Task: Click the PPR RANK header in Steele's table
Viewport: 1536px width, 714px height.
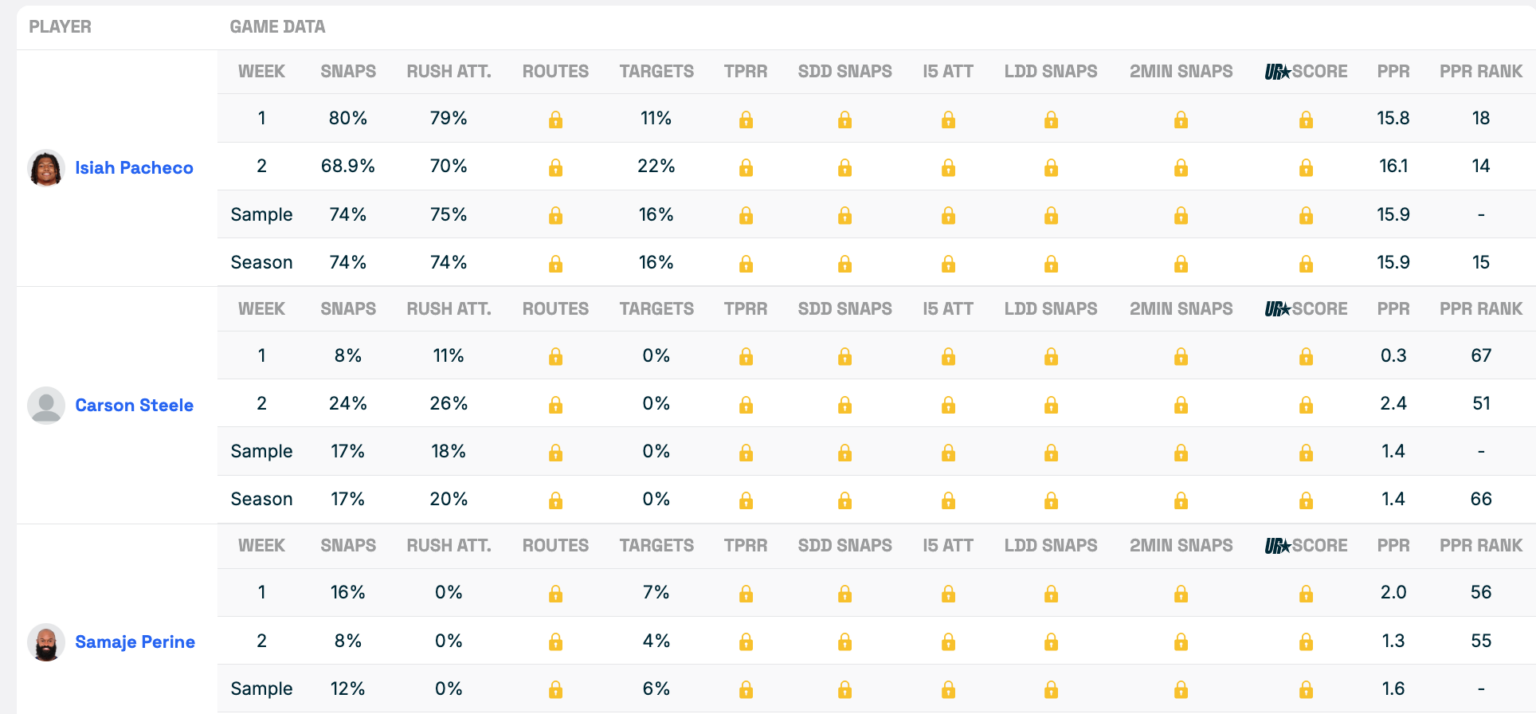Action: point(1480,309)
